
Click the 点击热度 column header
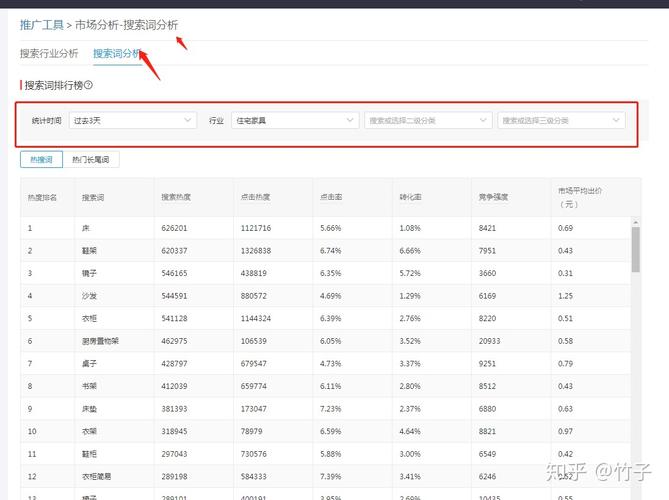(255, 197)
